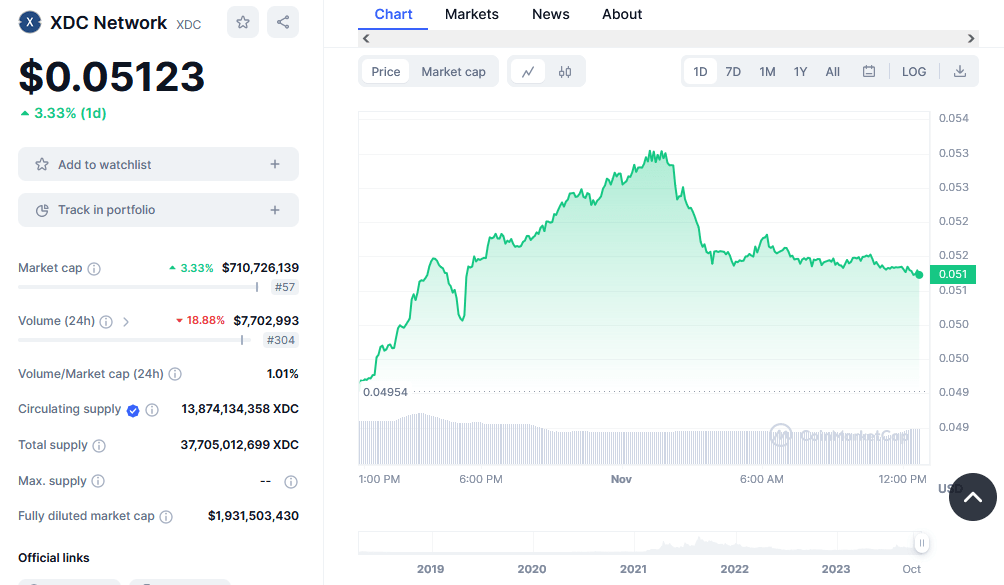Switch to the Markets tab
Viewport: 1004px width, 585px height.
(471, 14)
